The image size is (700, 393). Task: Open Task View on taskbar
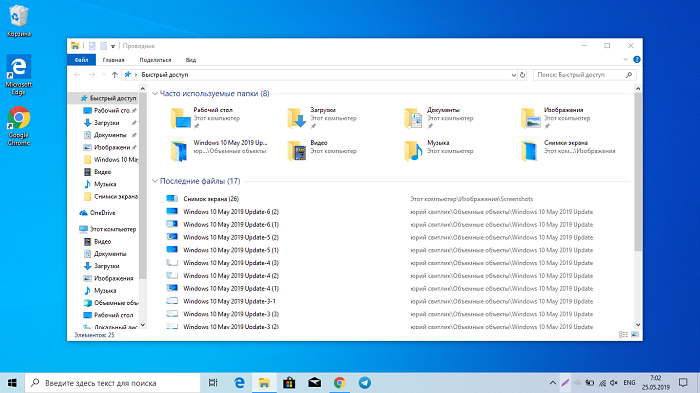[213, 383]
